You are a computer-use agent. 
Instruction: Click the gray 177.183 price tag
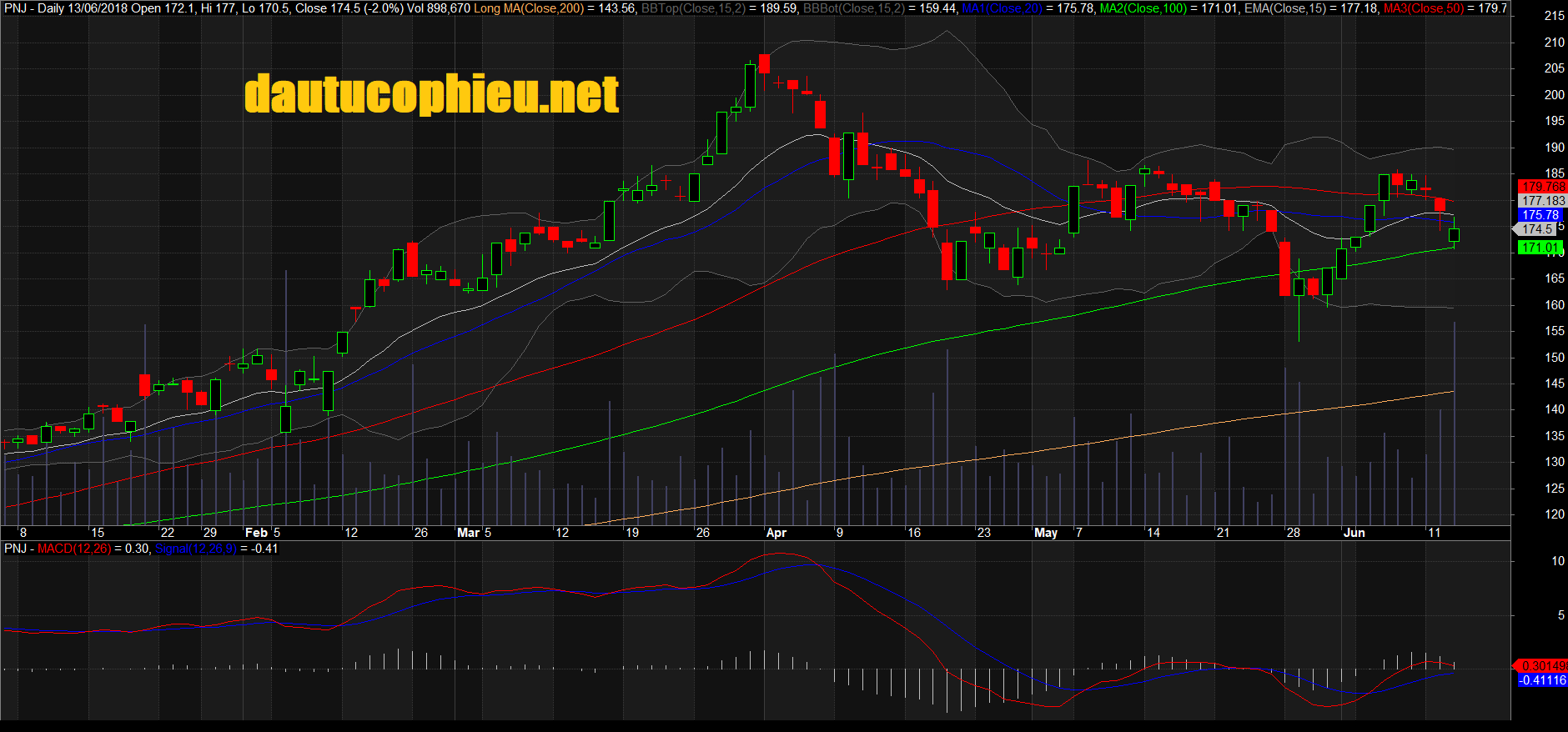click(x=1542, y=201)
